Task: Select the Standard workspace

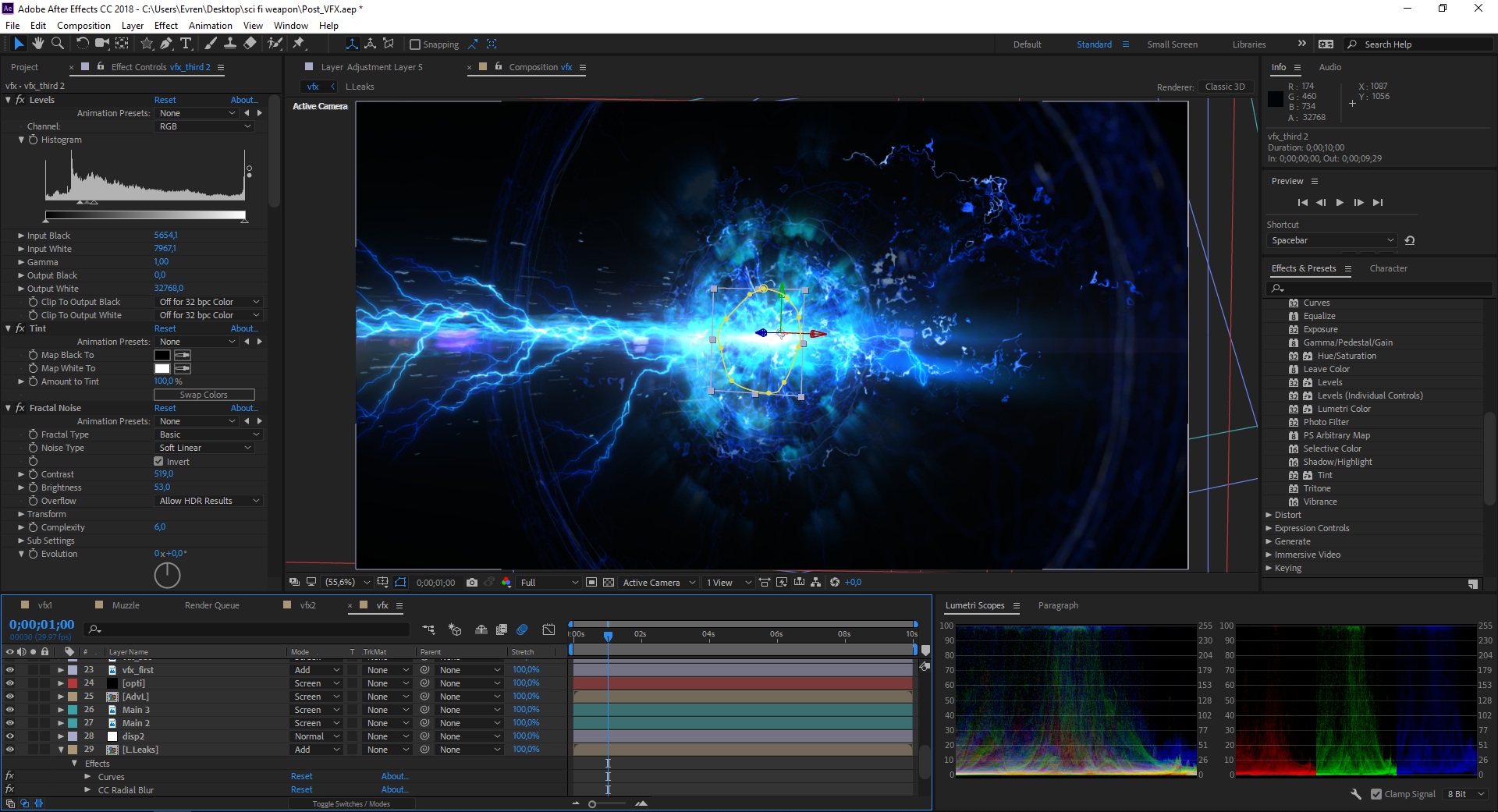Action: [x=1094, y=44]
